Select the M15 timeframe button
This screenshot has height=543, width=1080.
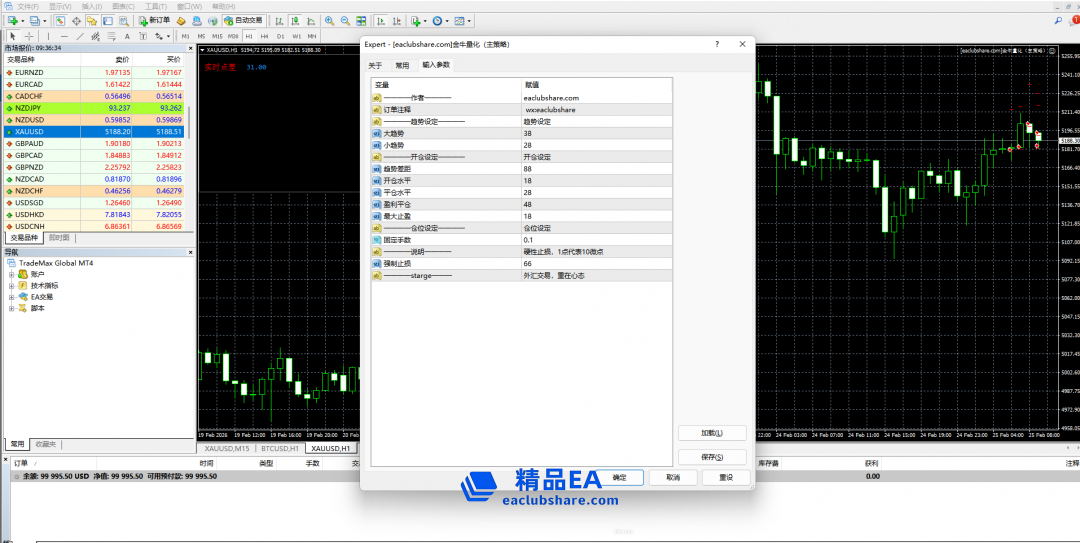pyautogui.click(x=217, y=36)
